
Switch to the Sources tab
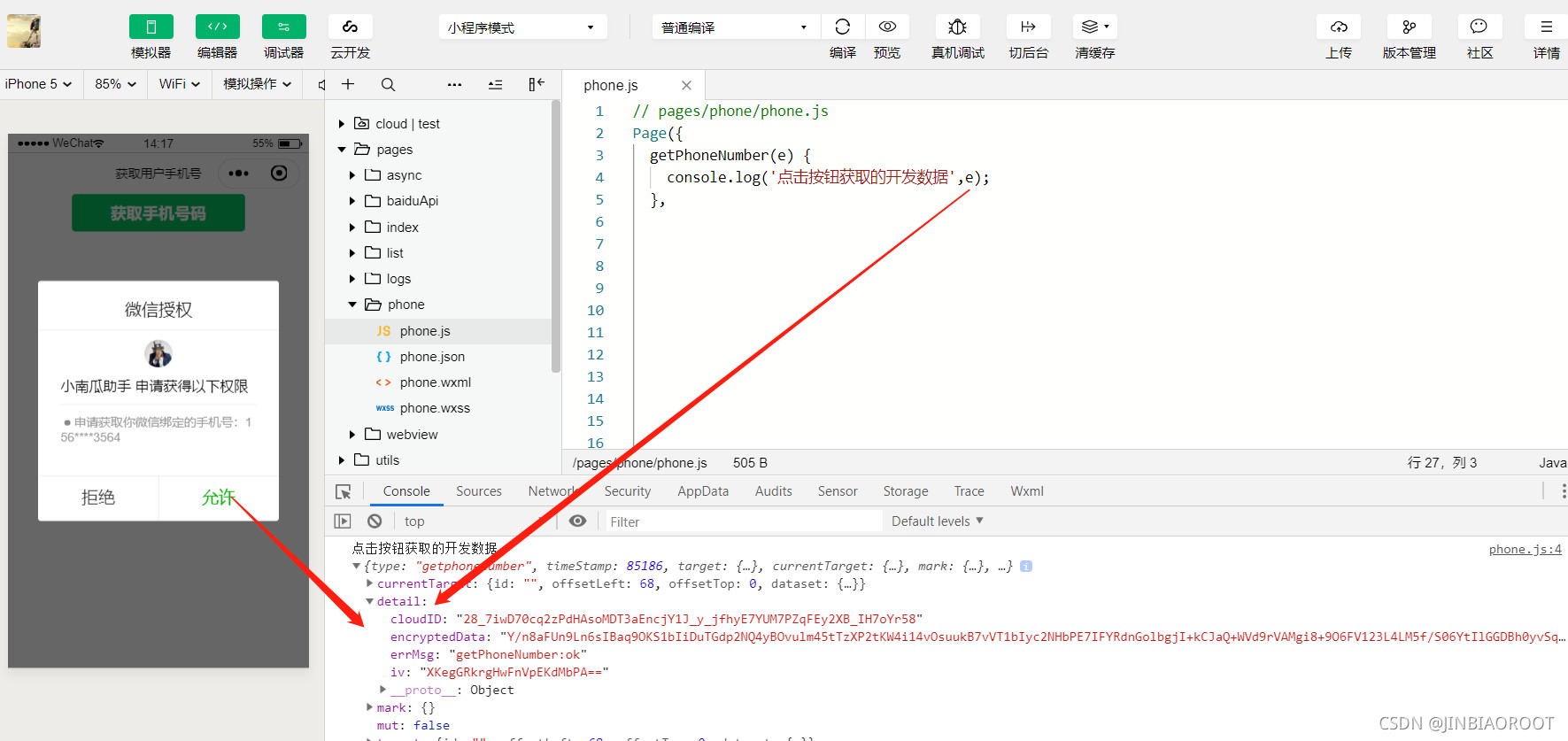coord(478,491)
